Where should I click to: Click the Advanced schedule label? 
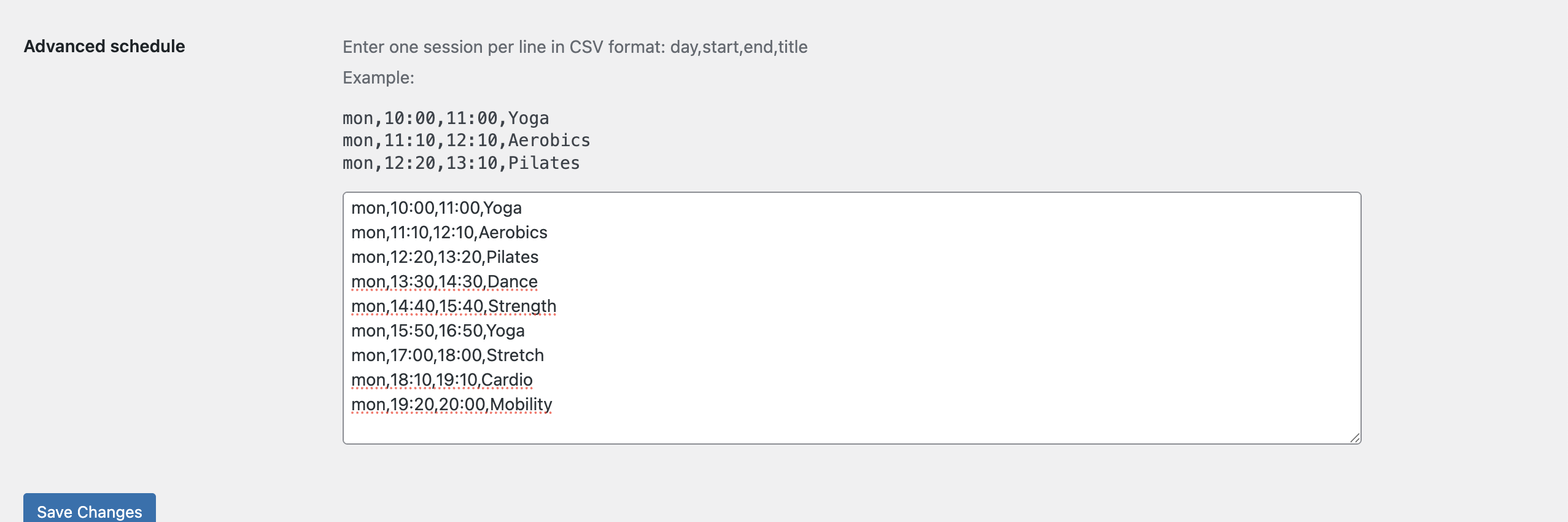[104, 47]
